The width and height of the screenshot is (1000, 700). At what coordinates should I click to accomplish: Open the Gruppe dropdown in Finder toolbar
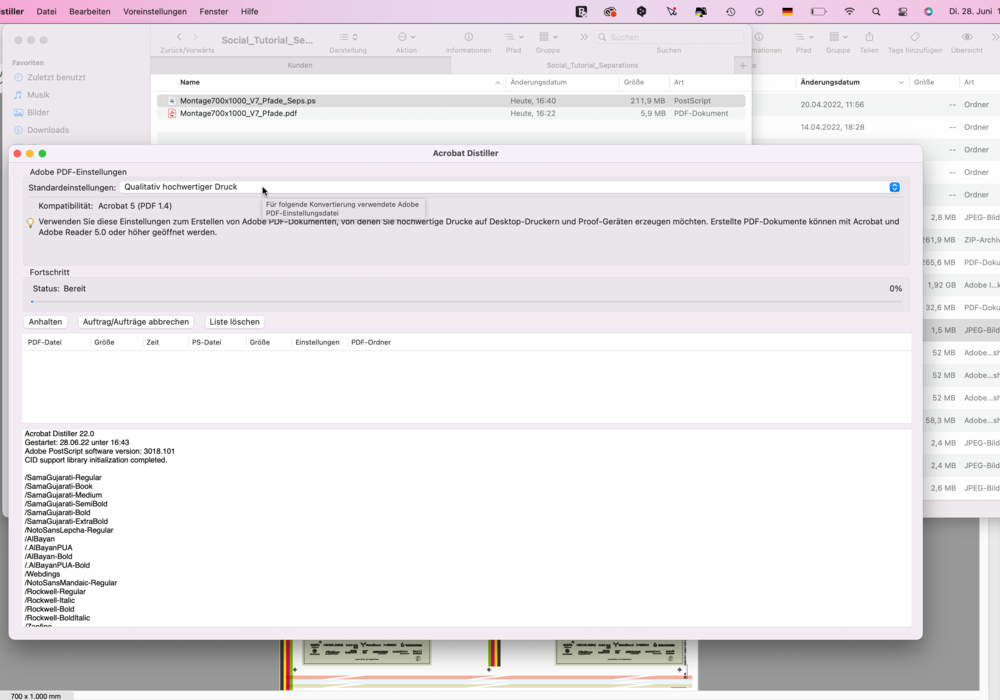click(x=548, y=37)
